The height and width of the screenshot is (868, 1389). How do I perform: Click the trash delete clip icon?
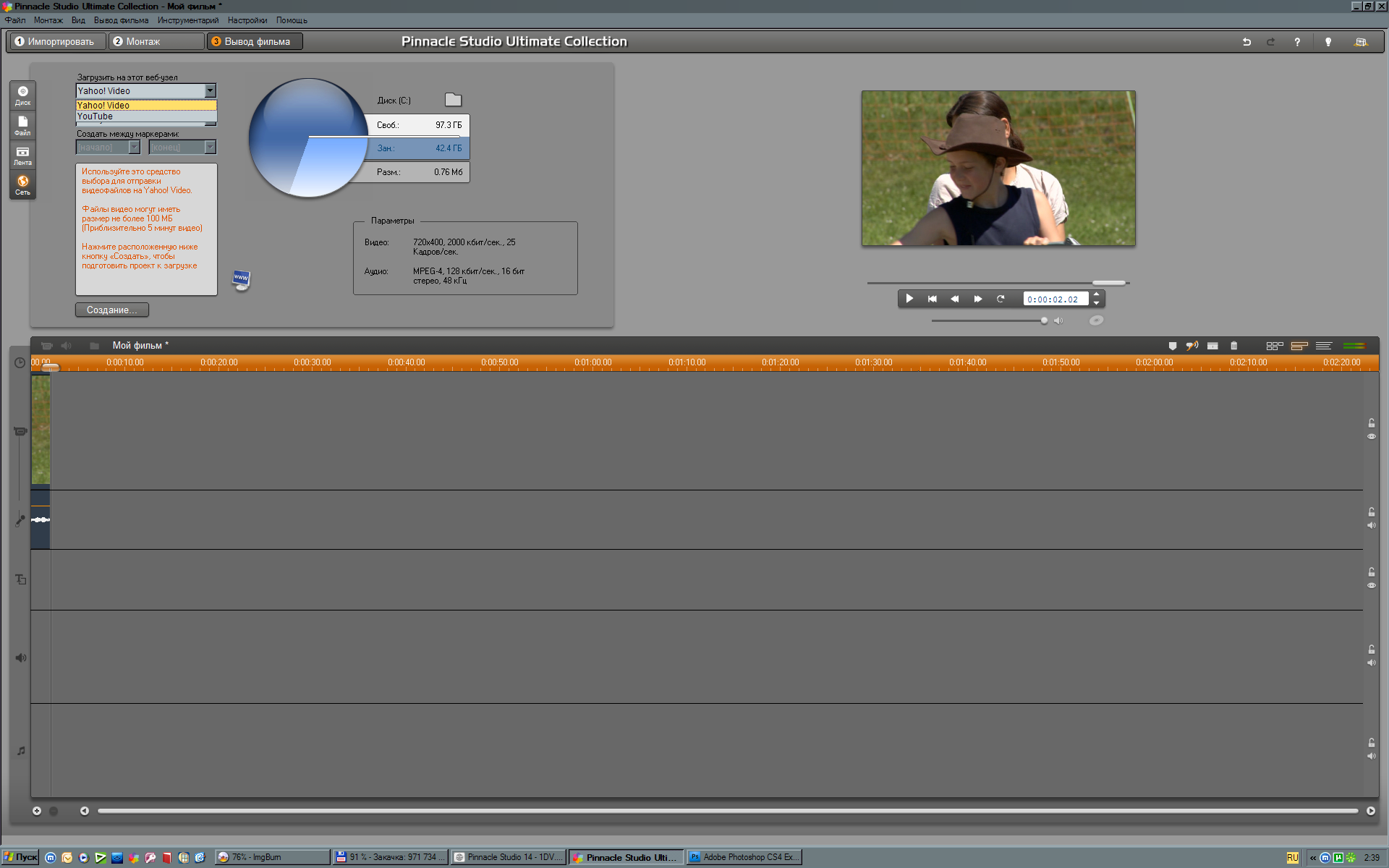1234,346
